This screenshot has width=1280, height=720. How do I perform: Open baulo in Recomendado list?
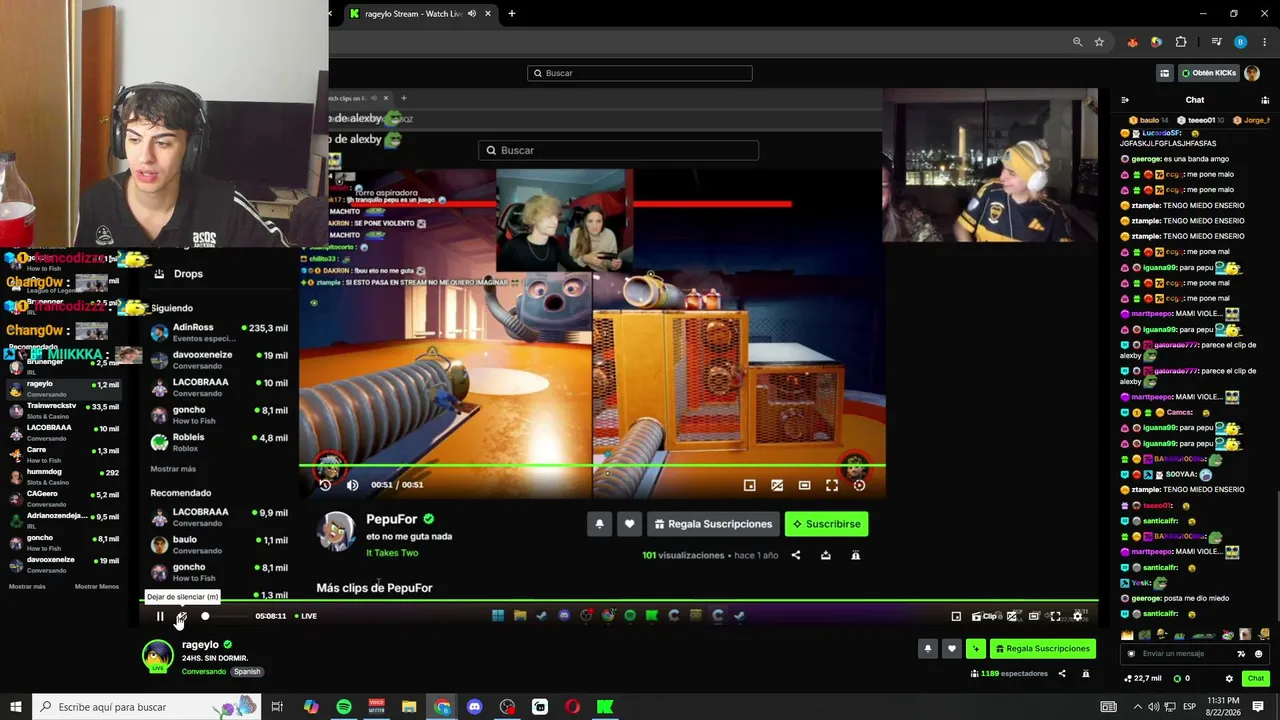(219, 544)
